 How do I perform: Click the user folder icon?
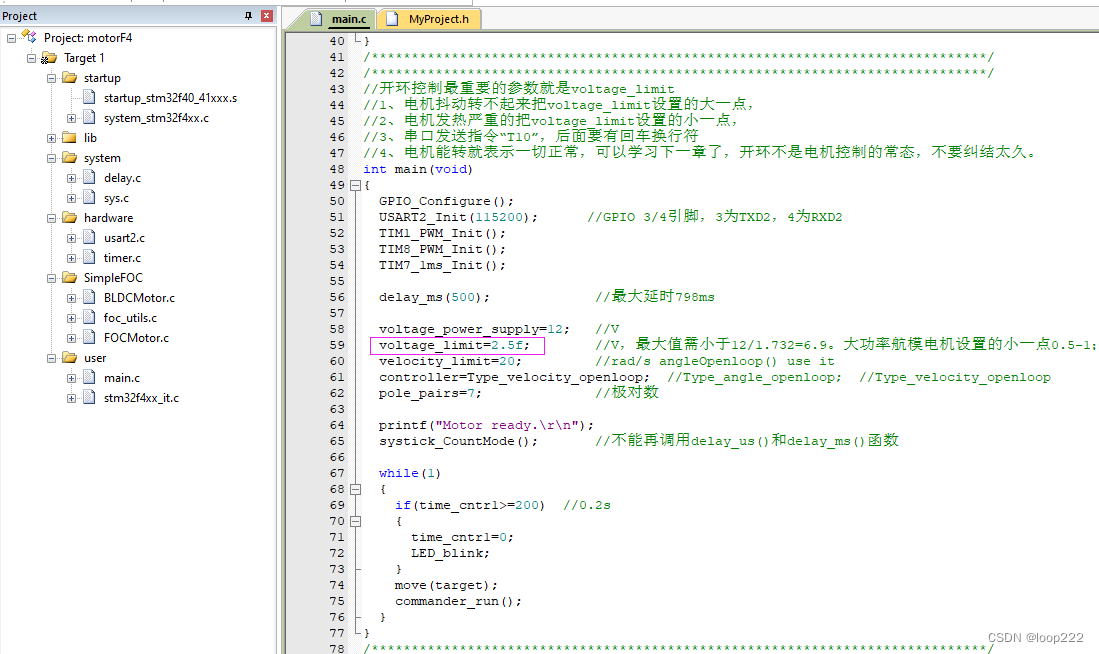(x=69, y=357)
